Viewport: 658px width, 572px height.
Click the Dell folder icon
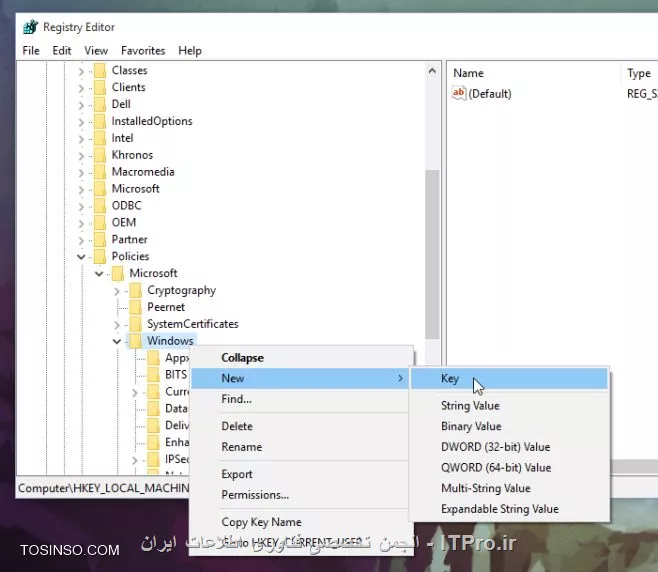[x=100, y=104]
